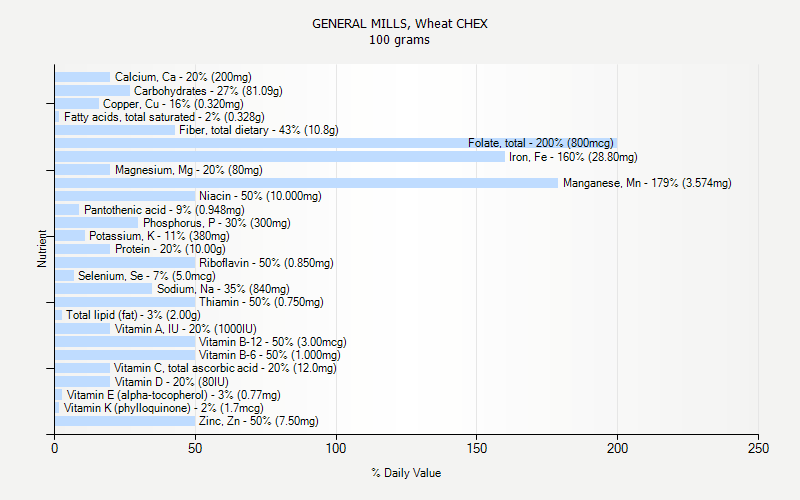Image resolution: width=800 pixels, height=500 pixels.
Task: Click the Folate bar reaching 200%
Action: click(336, 143)
